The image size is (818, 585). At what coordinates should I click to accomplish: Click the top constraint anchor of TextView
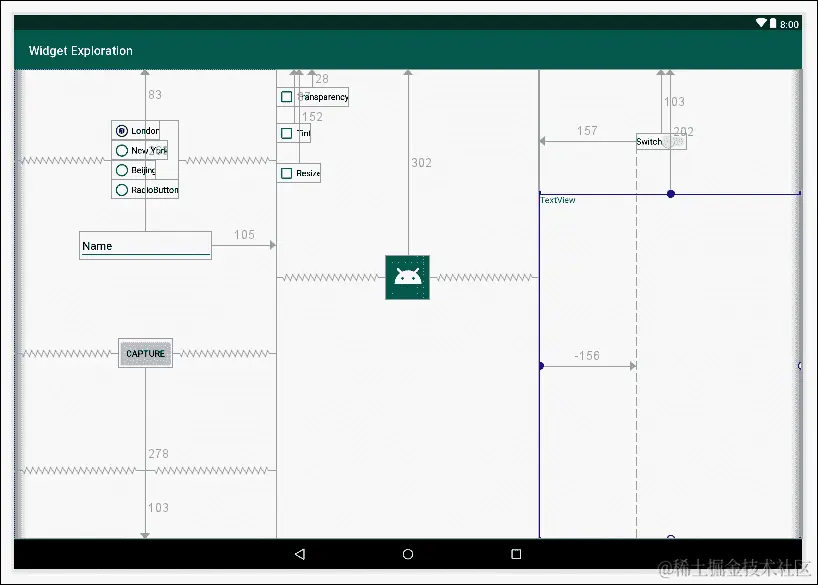pyautogui.click(x=671, y=194)
